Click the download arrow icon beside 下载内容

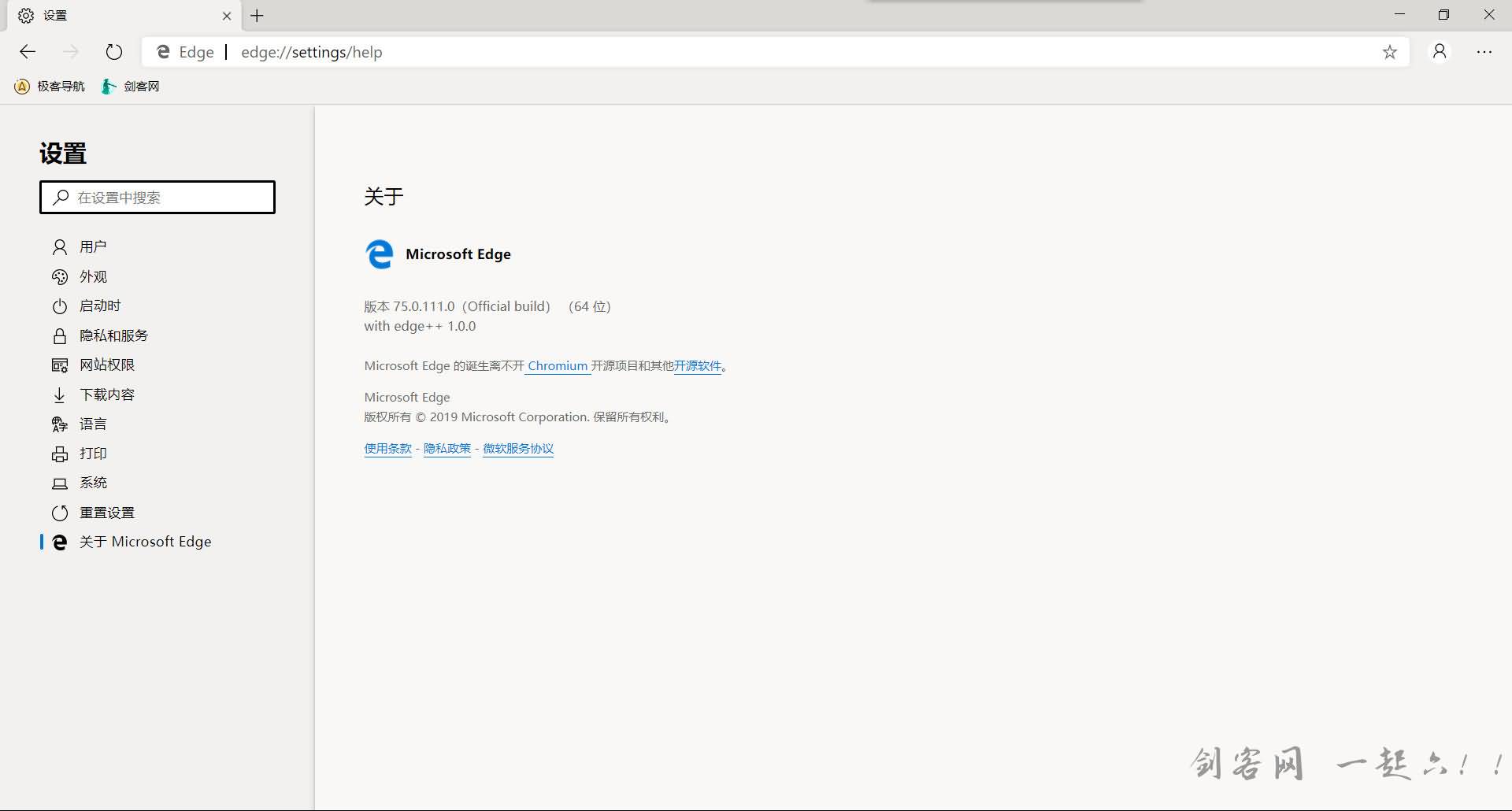tap(60, 395)
